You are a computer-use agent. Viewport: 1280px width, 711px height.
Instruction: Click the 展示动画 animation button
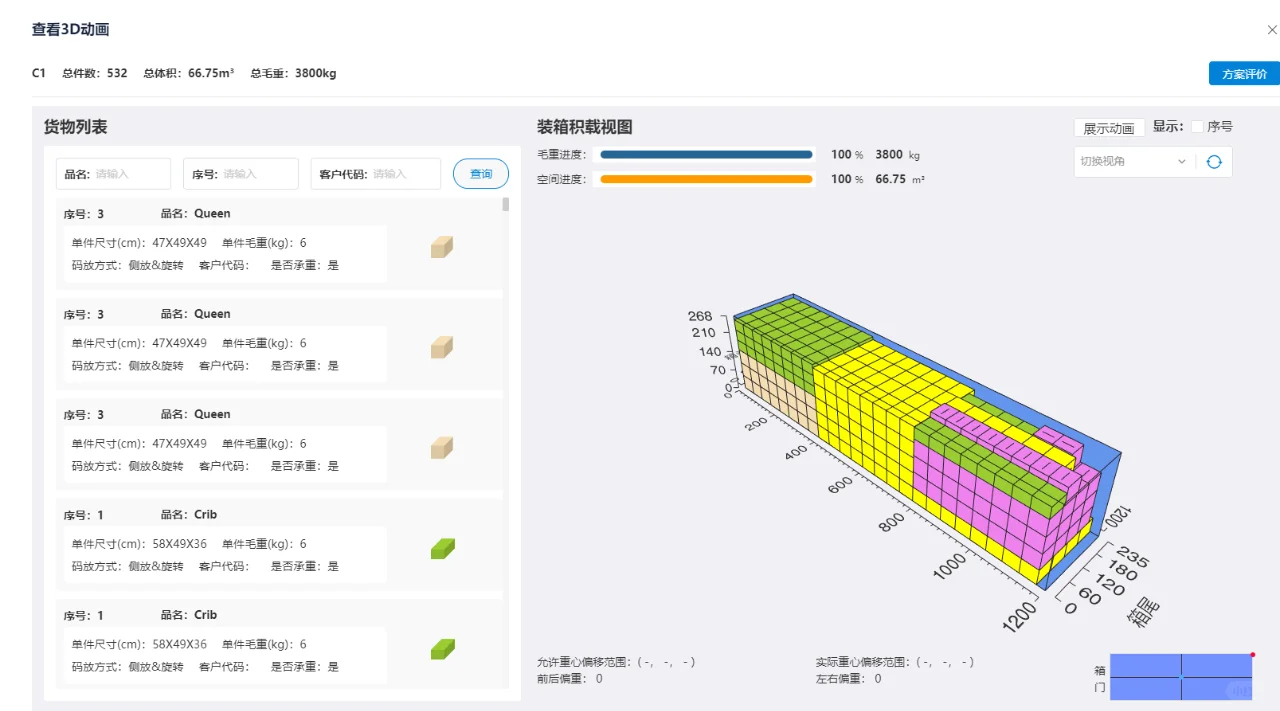coord(1107,127)
